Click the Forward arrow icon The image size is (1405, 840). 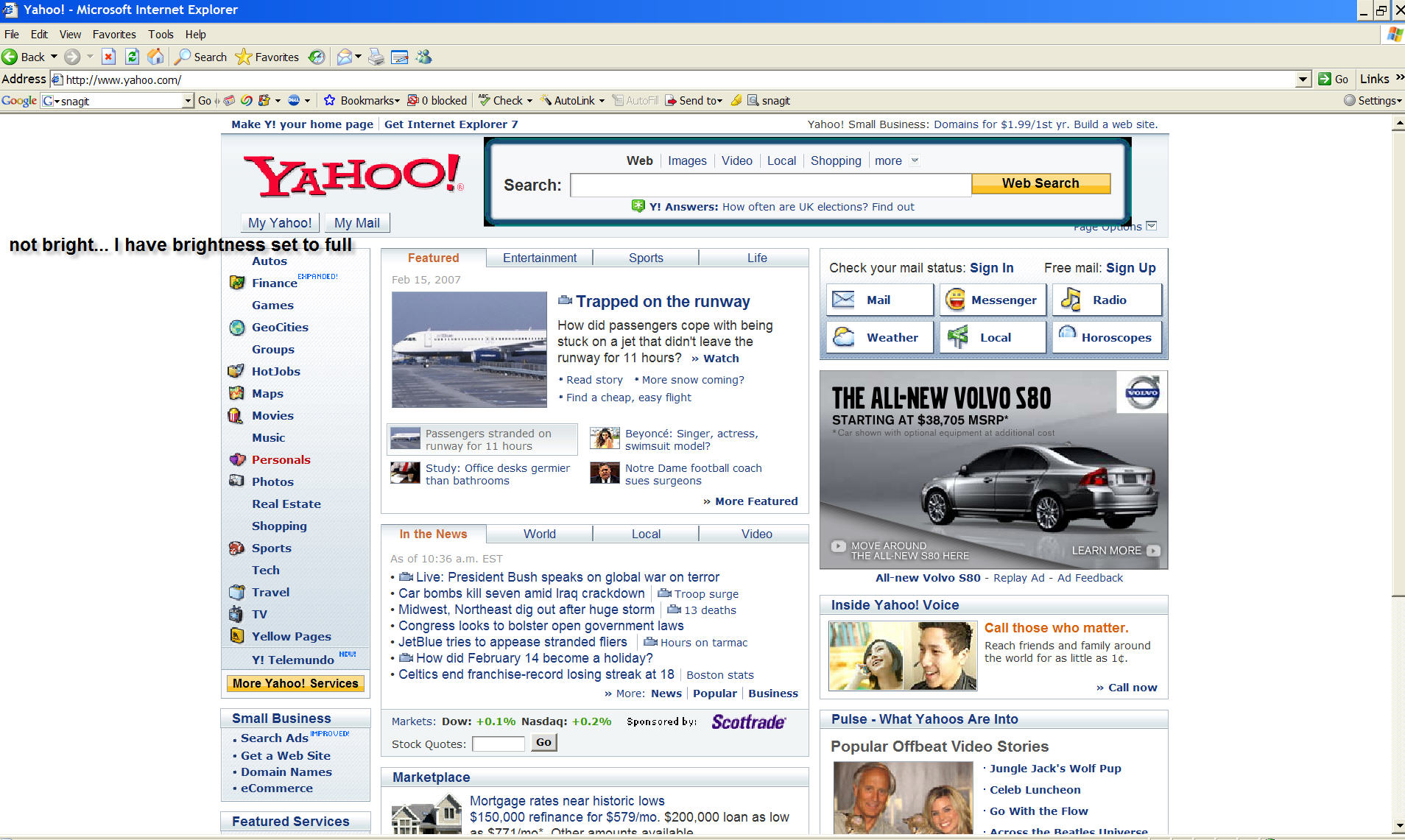[72, 57]
